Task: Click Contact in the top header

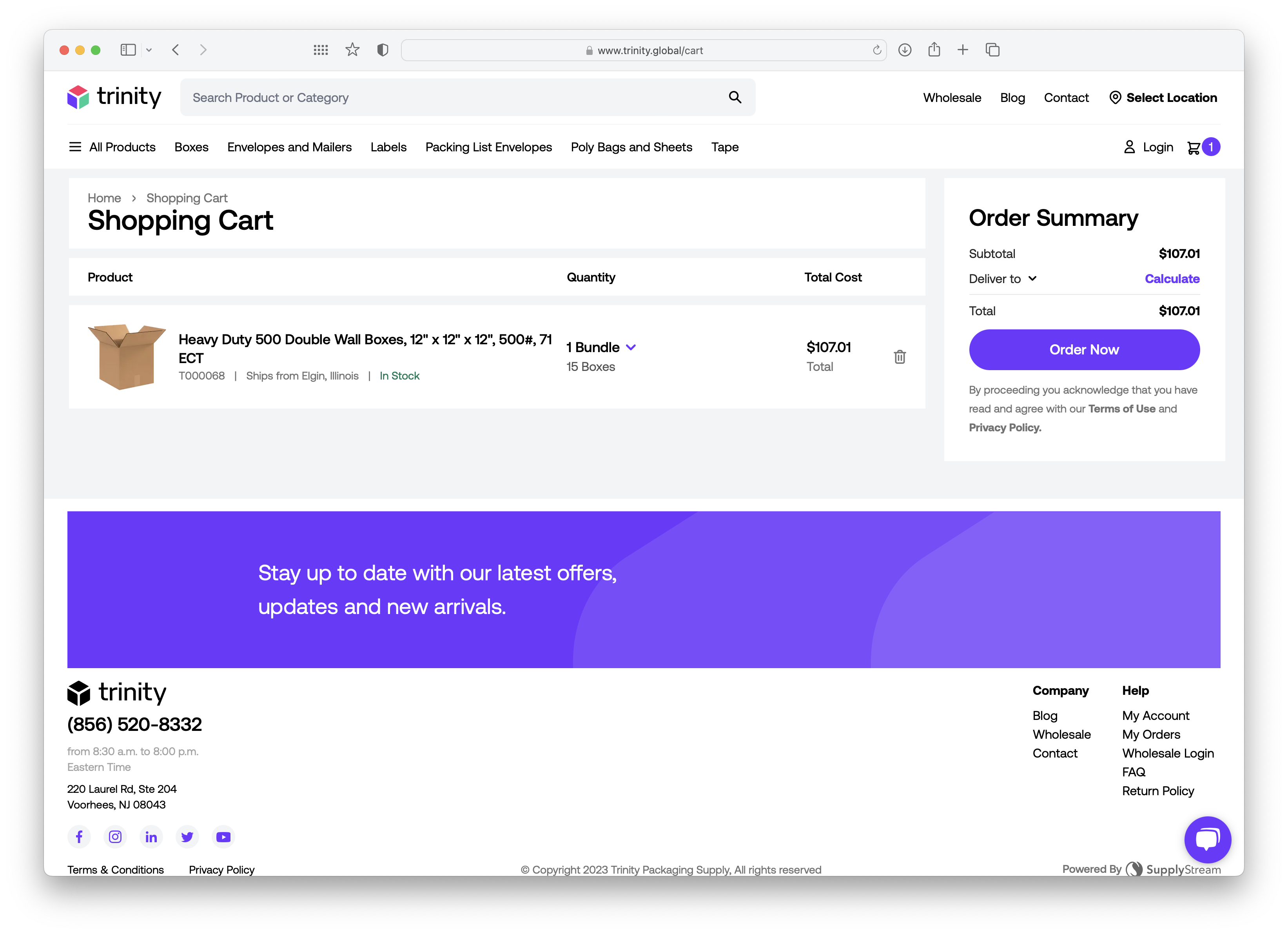Action: point(1066,98)
